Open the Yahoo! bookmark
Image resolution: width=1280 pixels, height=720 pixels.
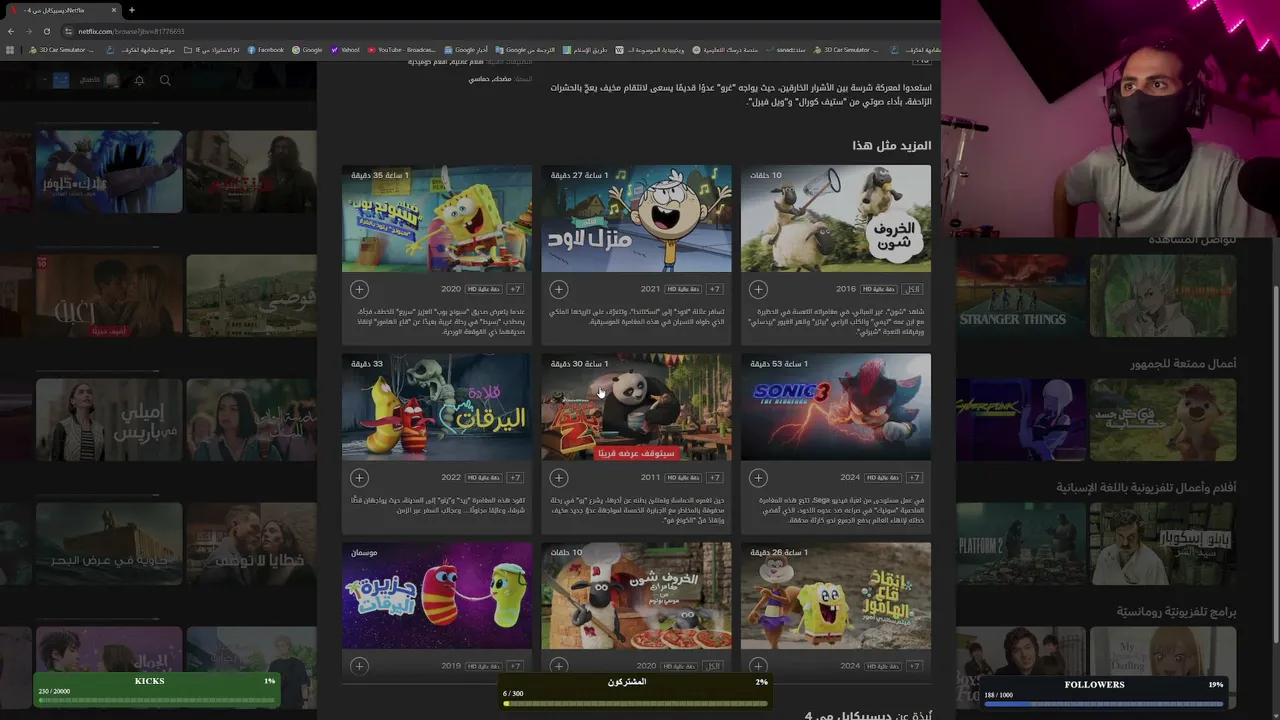pos(345,50)
